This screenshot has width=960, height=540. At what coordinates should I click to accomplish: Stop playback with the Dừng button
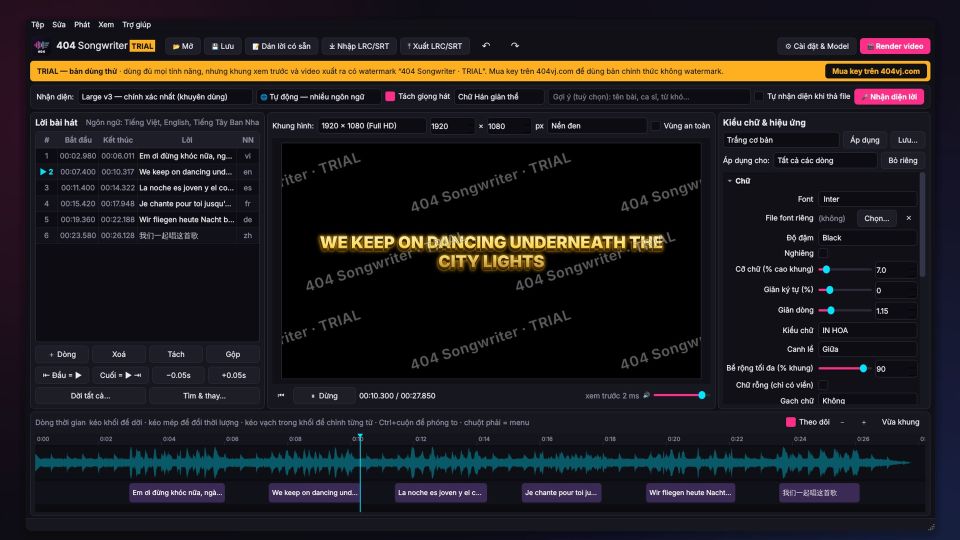[x=324, y=396]
